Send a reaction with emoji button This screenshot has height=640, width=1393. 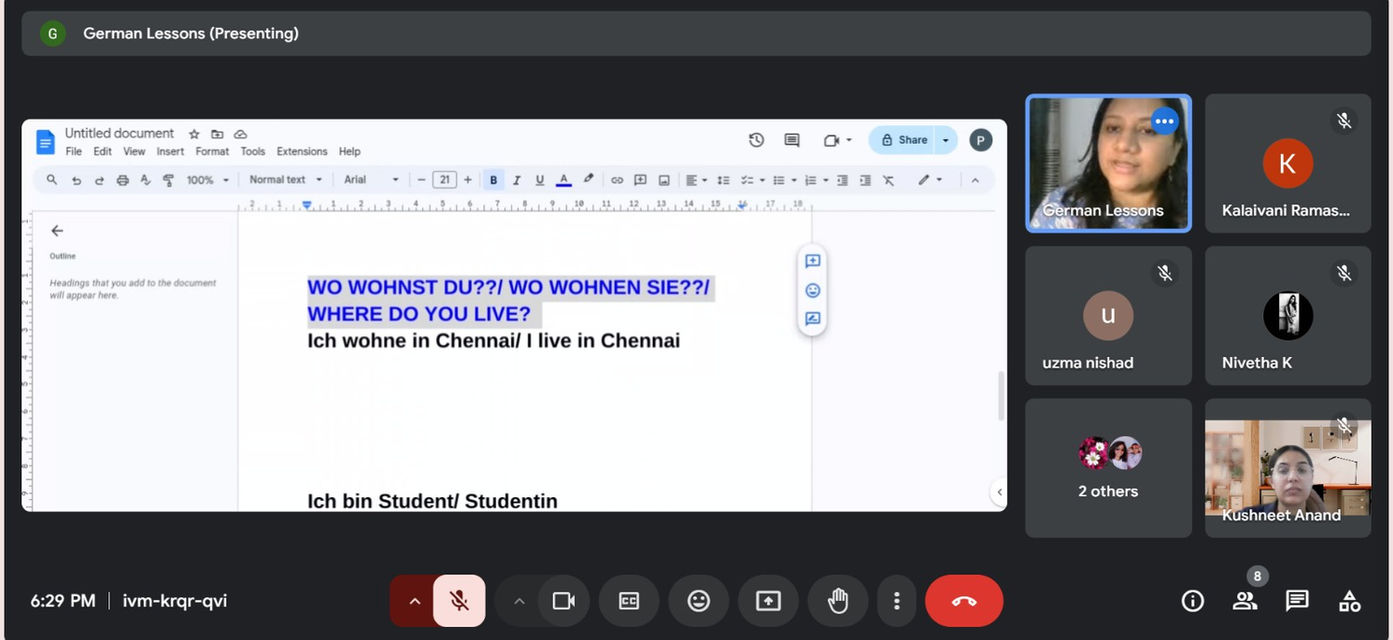click(x=698, y=601)
